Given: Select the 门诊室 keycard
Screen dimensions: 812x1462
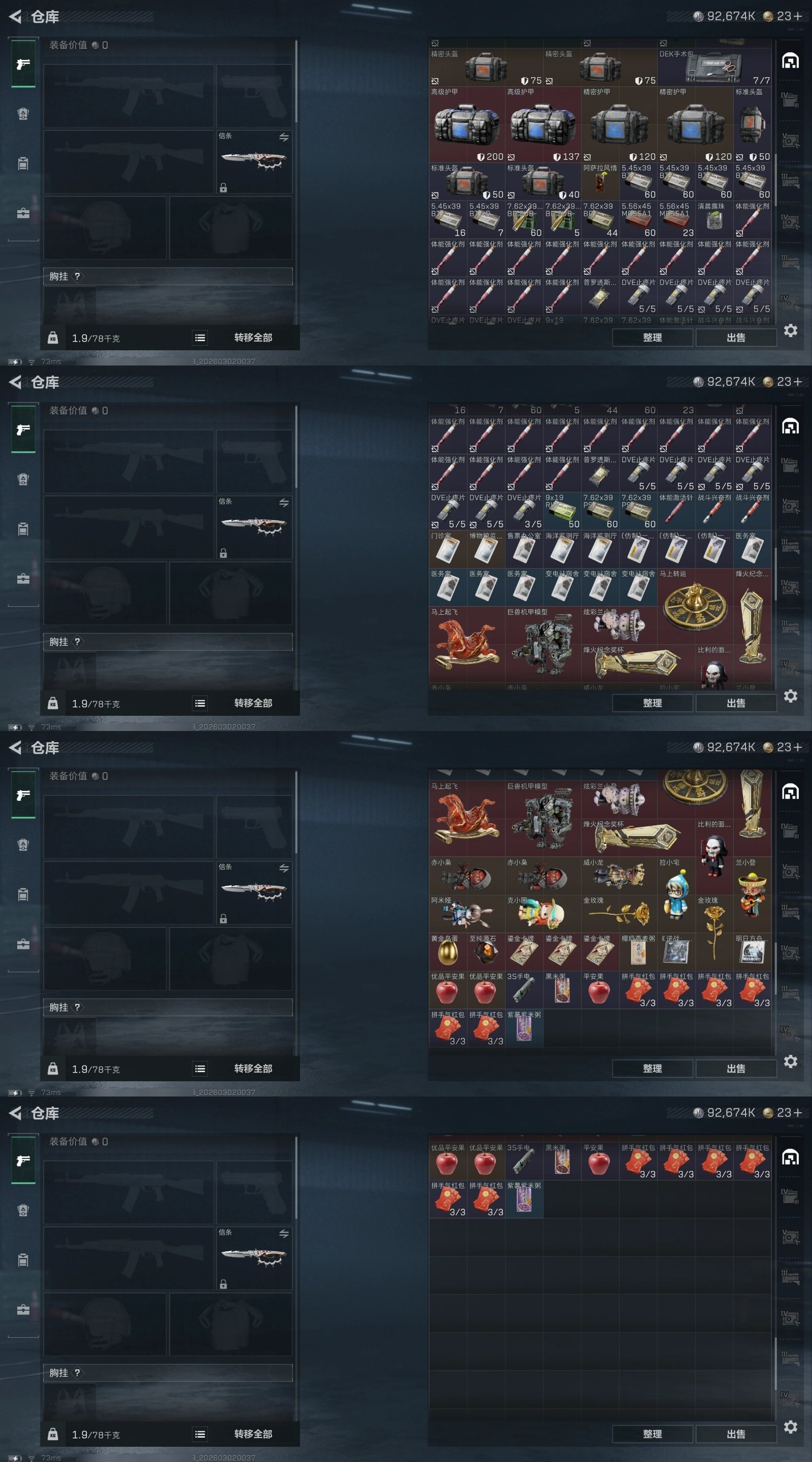Looking at the screenshot, I should coord(448,549).
